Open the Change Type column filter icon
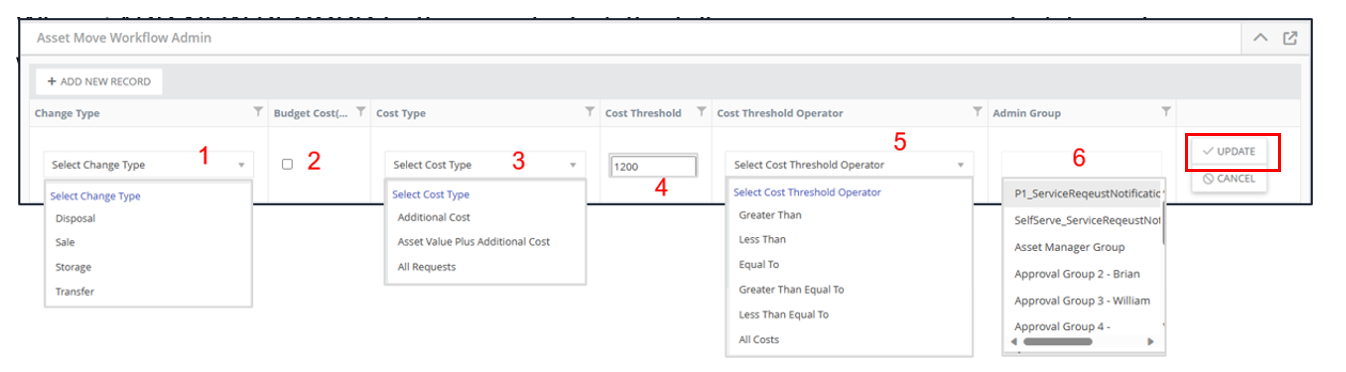This screenshot has width=1346, height=372. point(258,112)
